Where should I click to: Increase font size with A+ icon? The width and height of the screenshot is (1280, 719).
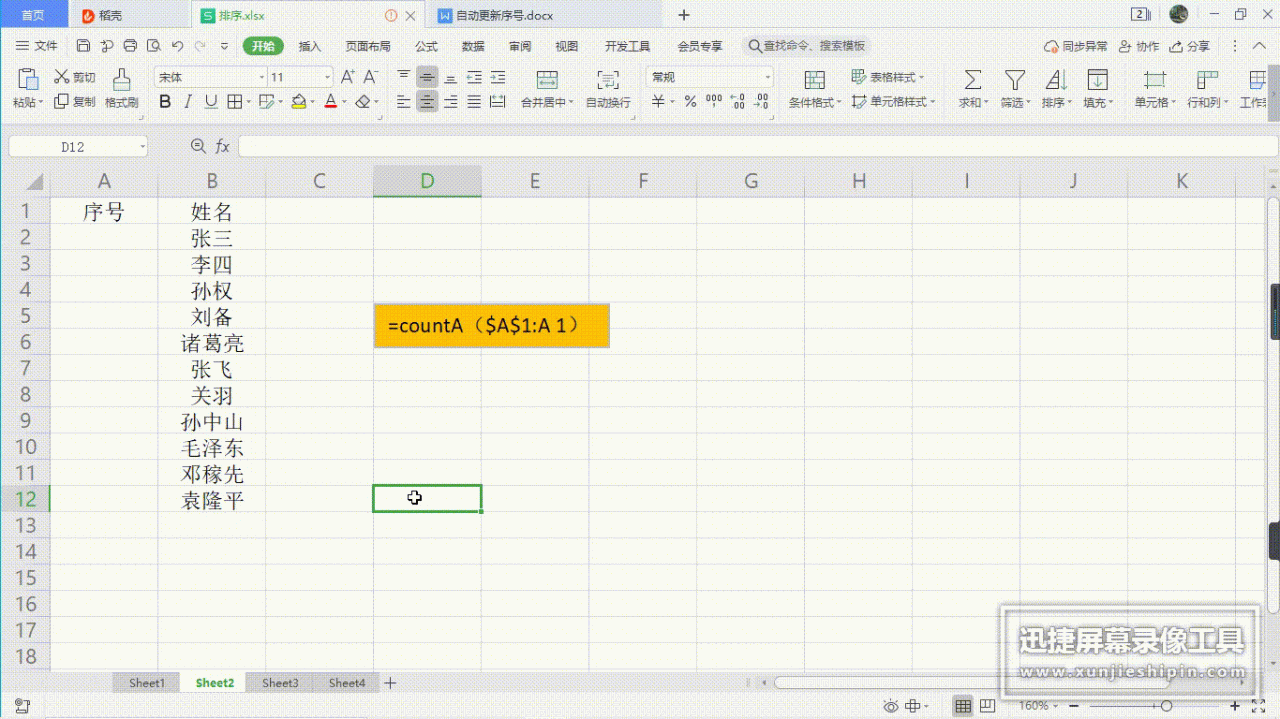tap(347, 77)
